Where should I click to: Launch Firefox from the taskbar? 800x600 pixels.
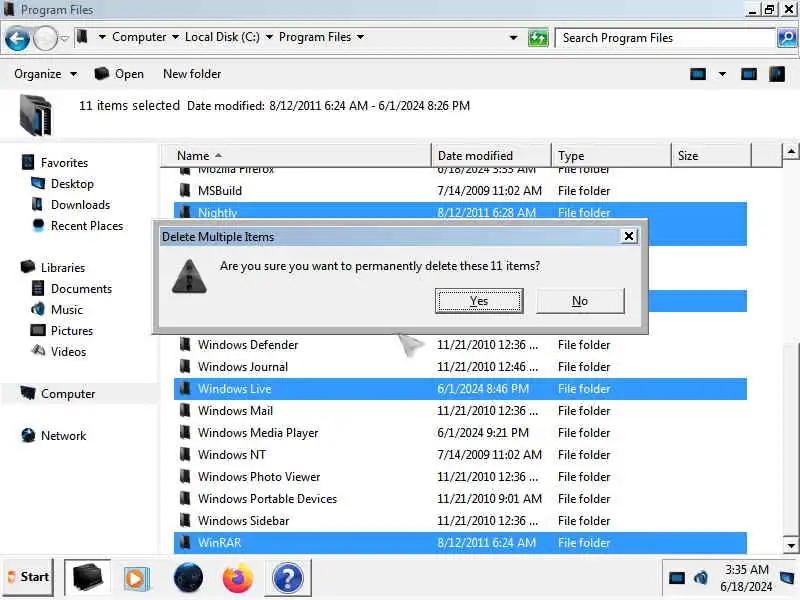pyautogui.click(x=238, y=579)
